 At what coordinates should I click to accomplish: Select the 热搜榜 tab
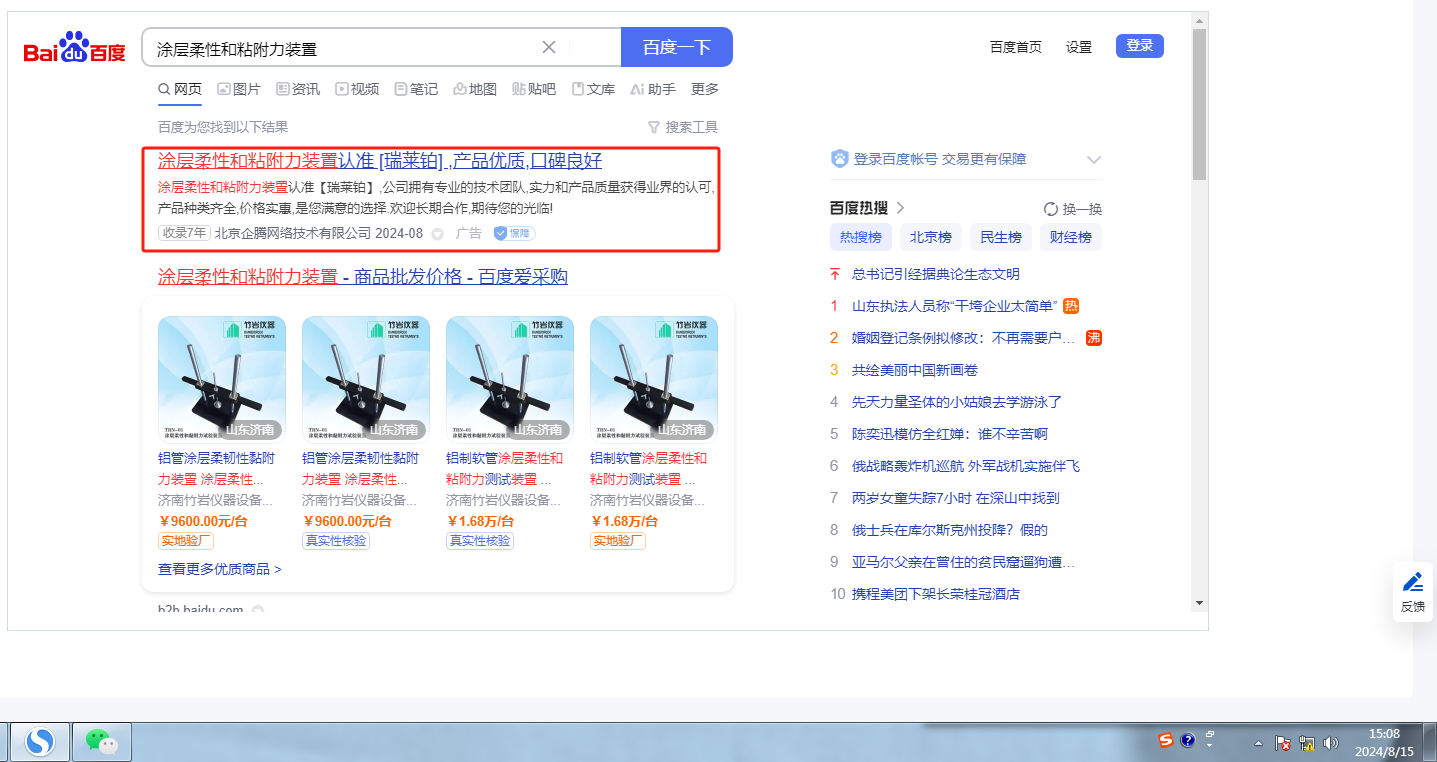tap(861, 237)
